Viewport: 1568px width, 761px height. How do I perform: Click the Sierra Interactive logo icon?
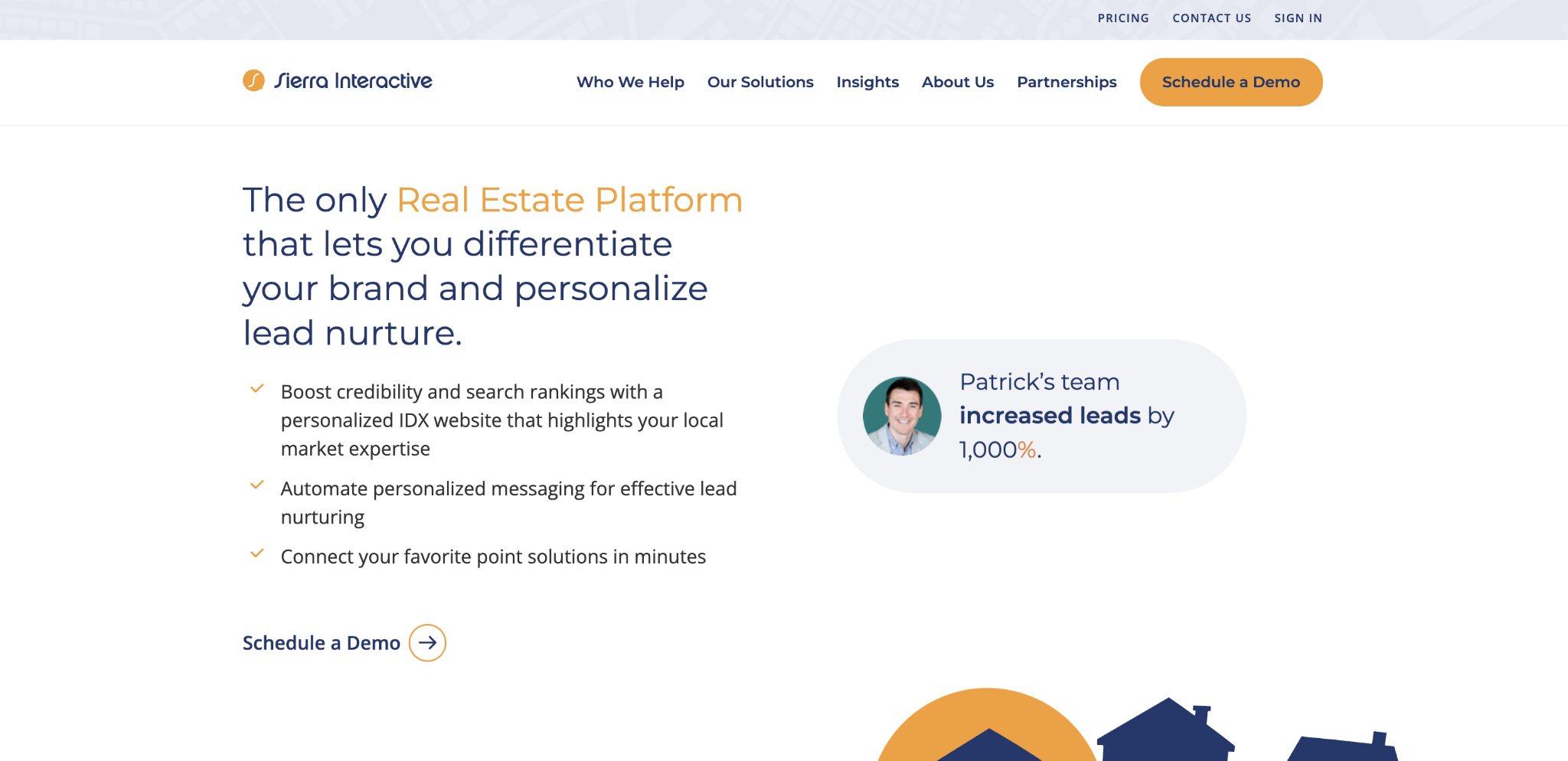coord(253,81)
